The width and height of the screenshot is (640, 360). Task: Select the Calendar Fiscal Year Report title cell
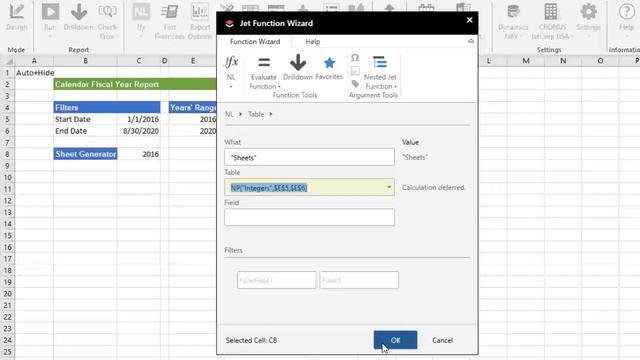(135, 84)
